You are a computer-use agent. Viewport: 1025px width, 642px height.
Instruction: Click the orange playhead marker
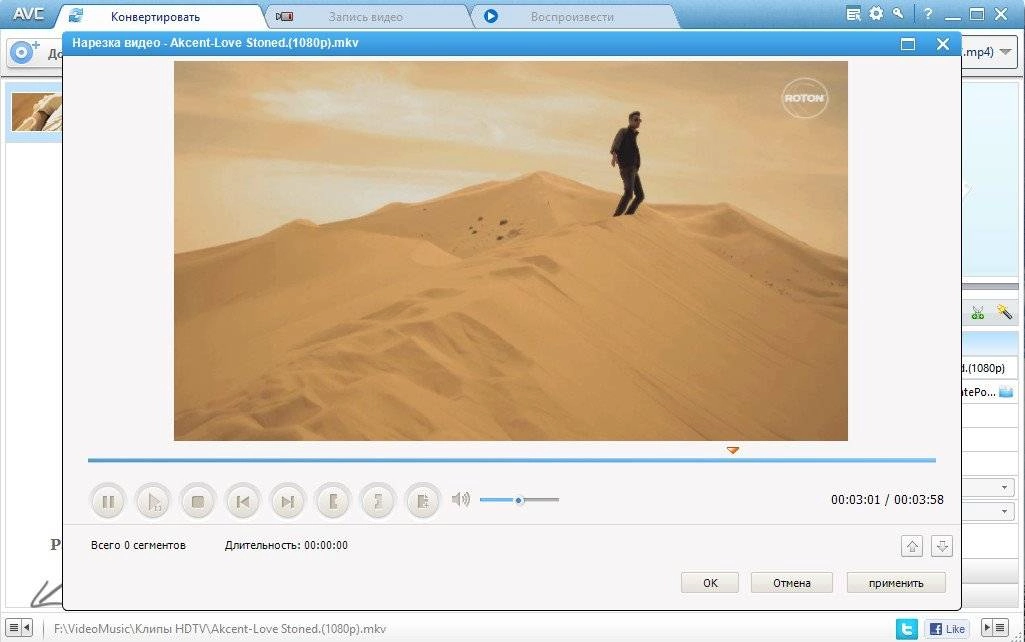733,450
